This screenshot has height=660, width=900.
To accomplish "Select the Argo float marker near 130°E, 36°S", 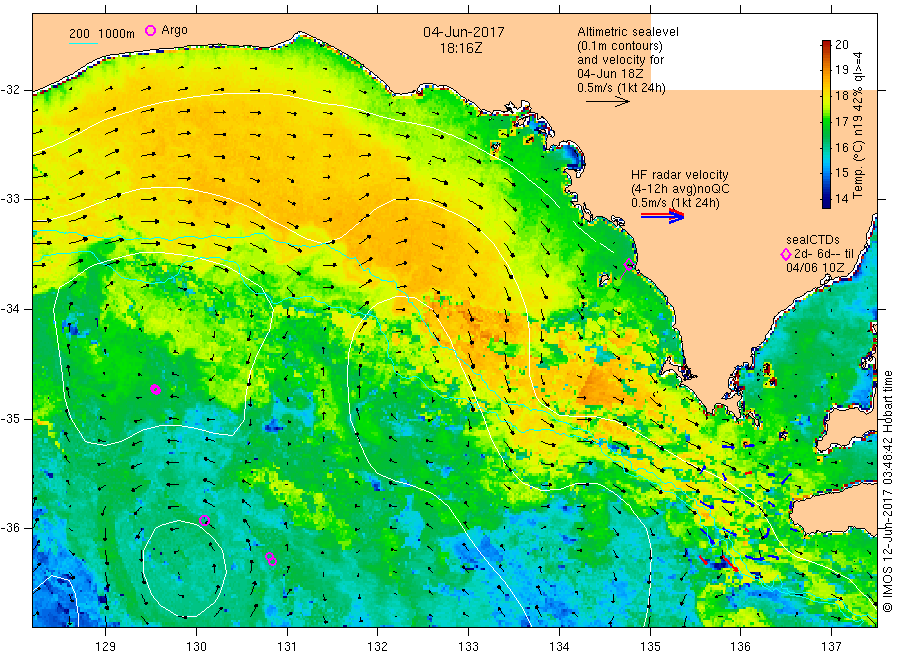I will click(204, 521).
